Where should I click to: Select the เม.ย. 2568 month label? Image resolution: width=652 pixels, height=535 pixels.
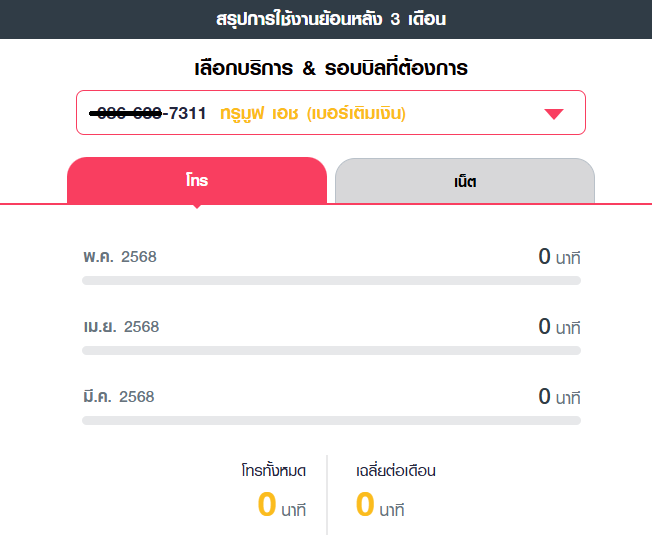point(121,326)
